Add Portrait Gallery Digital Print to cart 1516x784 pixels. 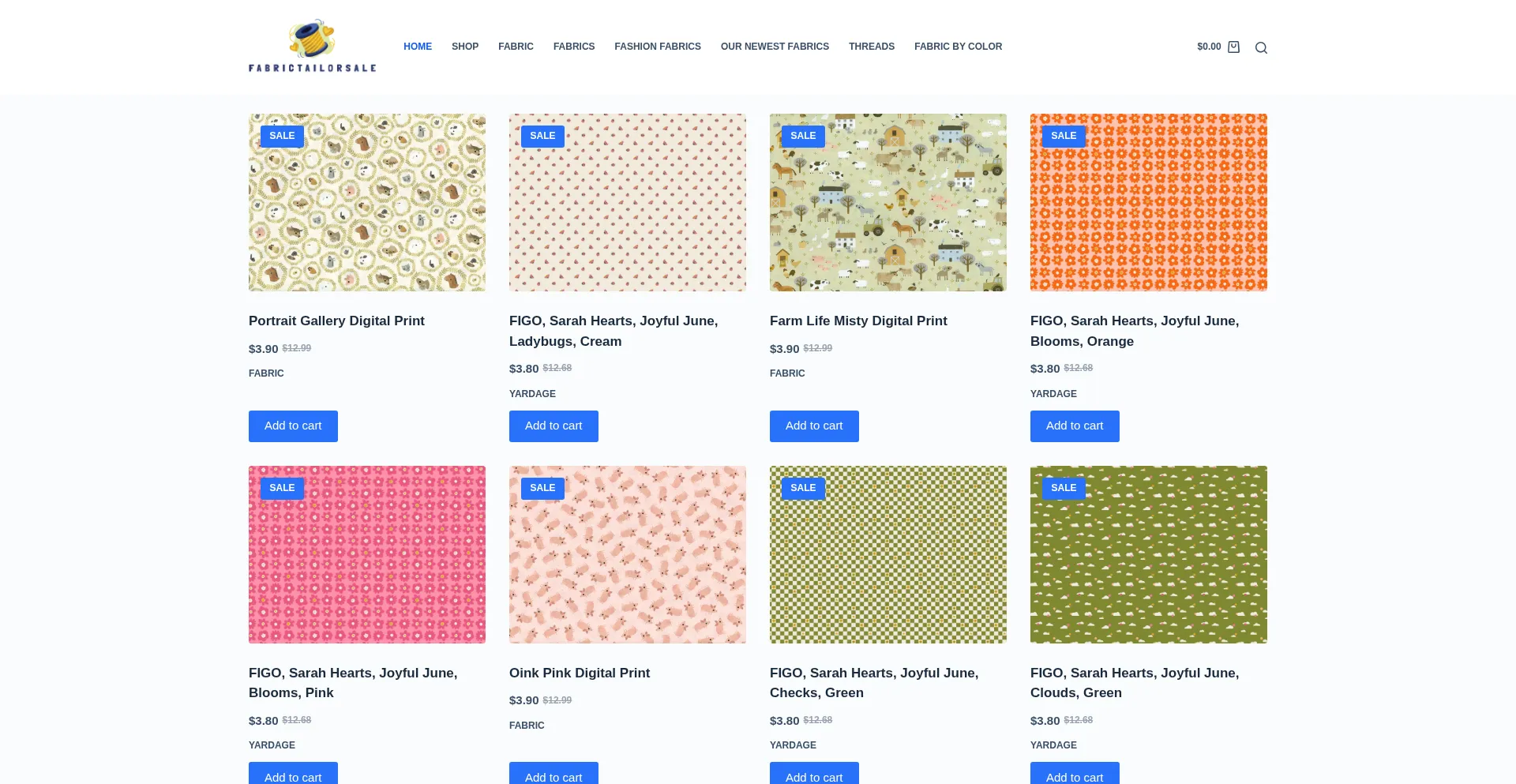(293, 426)
